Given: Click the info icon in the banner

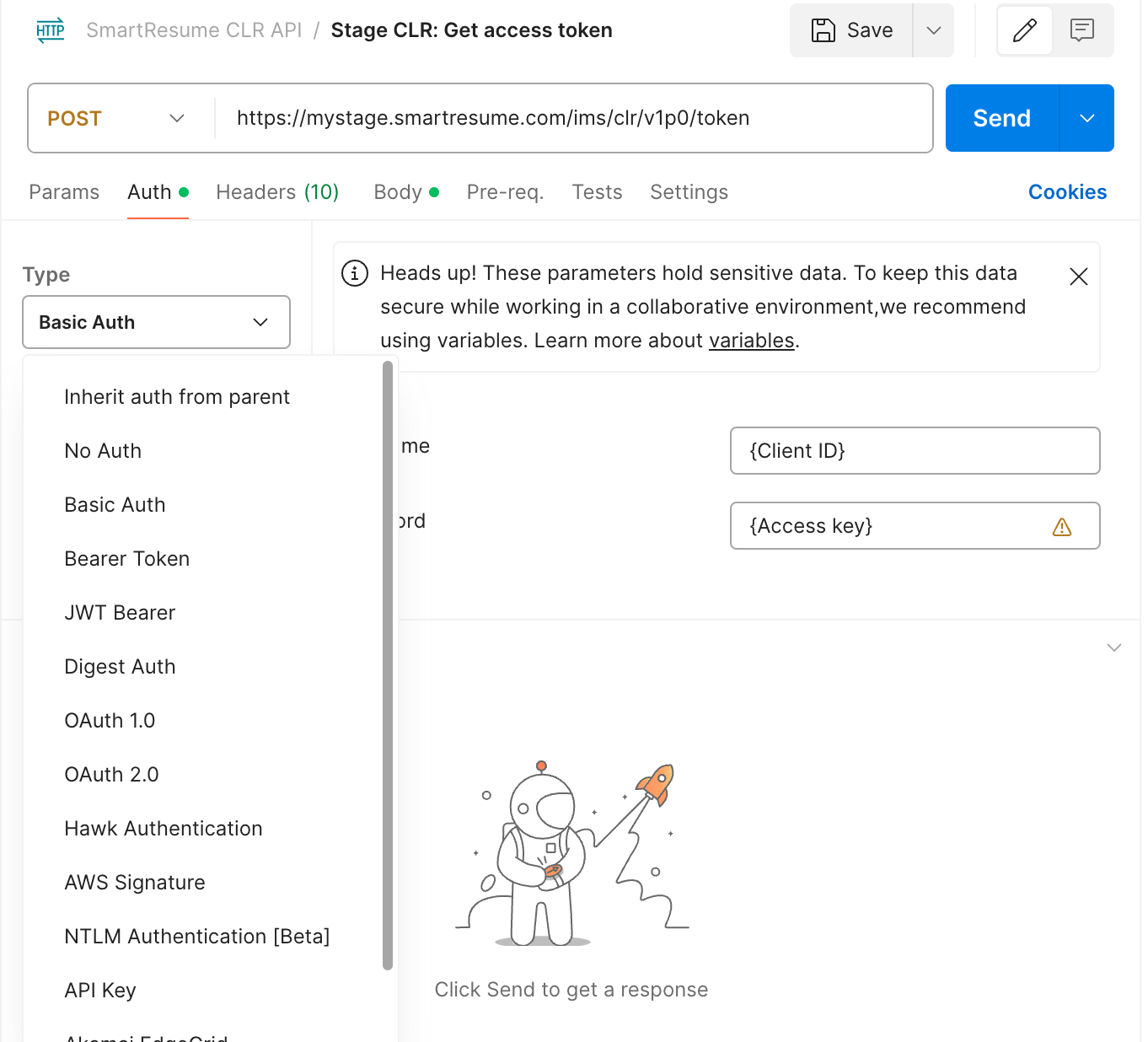Looking at the screenshot, I should pyautogui.click(x=354, y=273).
